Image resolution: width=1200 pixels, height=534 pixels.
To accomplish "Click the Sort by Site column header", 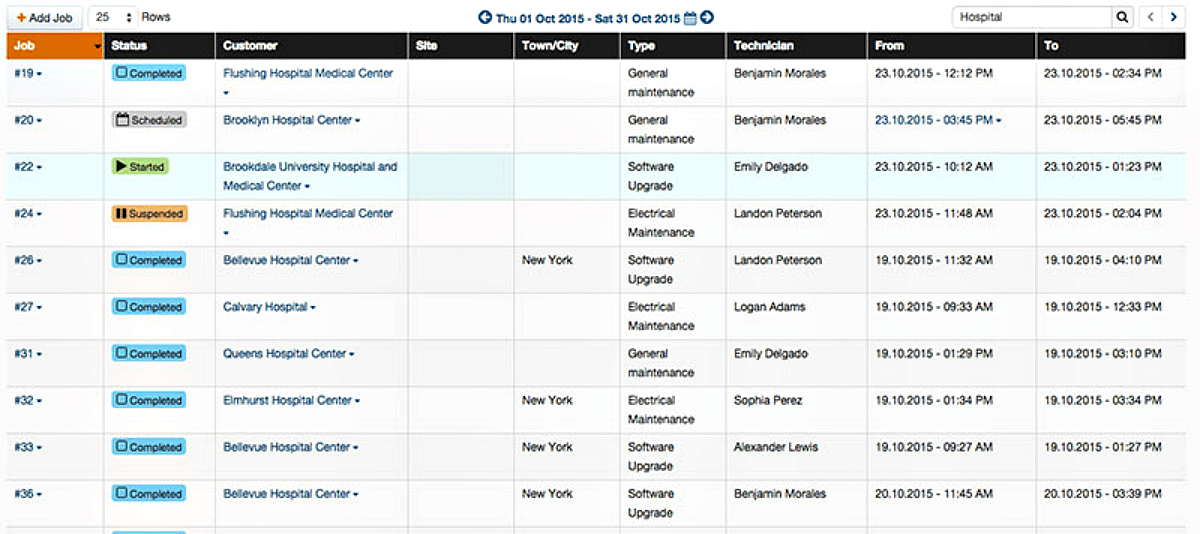I will coord(461,46).
